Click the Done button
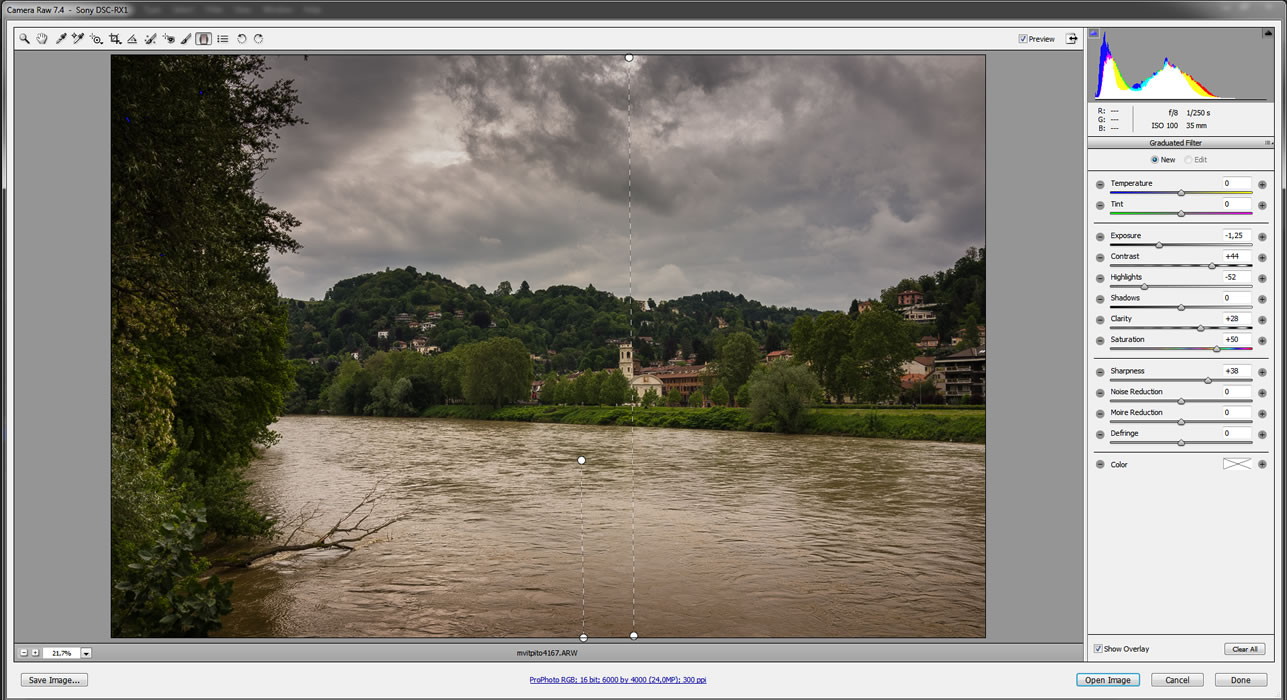 pyautogui.click(x=1241, y=680)
